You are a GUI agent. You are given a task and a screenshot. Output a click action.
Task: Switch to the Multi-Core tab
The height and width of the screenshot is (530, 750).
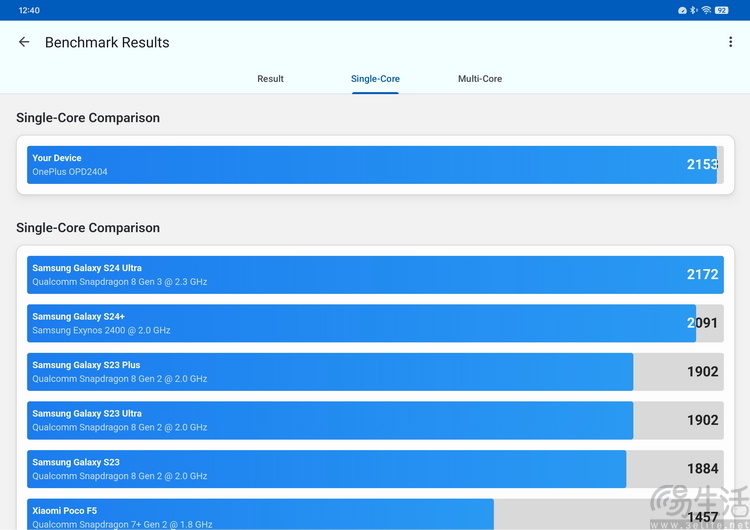click(x=480, y=79)
